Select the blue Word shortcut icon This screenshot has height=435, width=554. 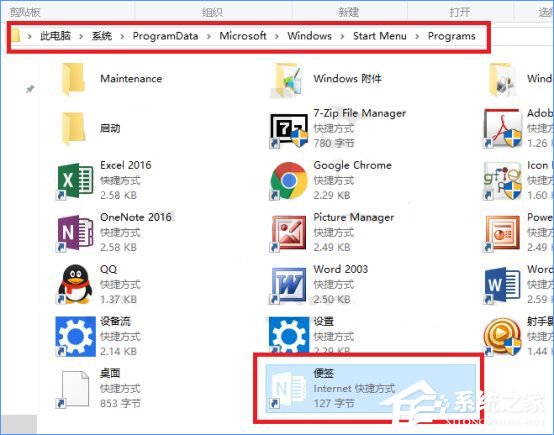tap(502, 285)
